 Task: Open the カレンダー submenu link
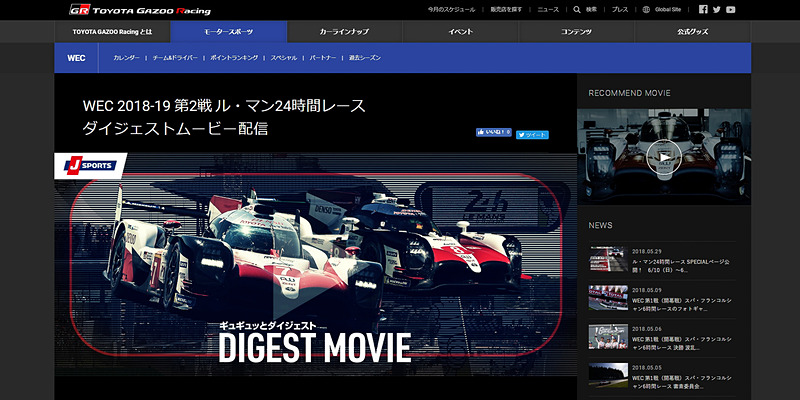point(126,58)
